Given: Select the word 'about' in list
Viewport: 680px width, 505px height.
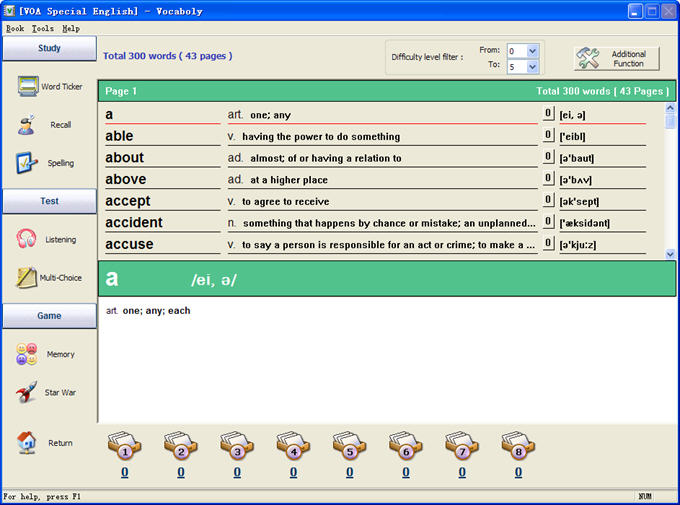Looking at the screenshot, I should pyautogui.click(x=124, y=157).
